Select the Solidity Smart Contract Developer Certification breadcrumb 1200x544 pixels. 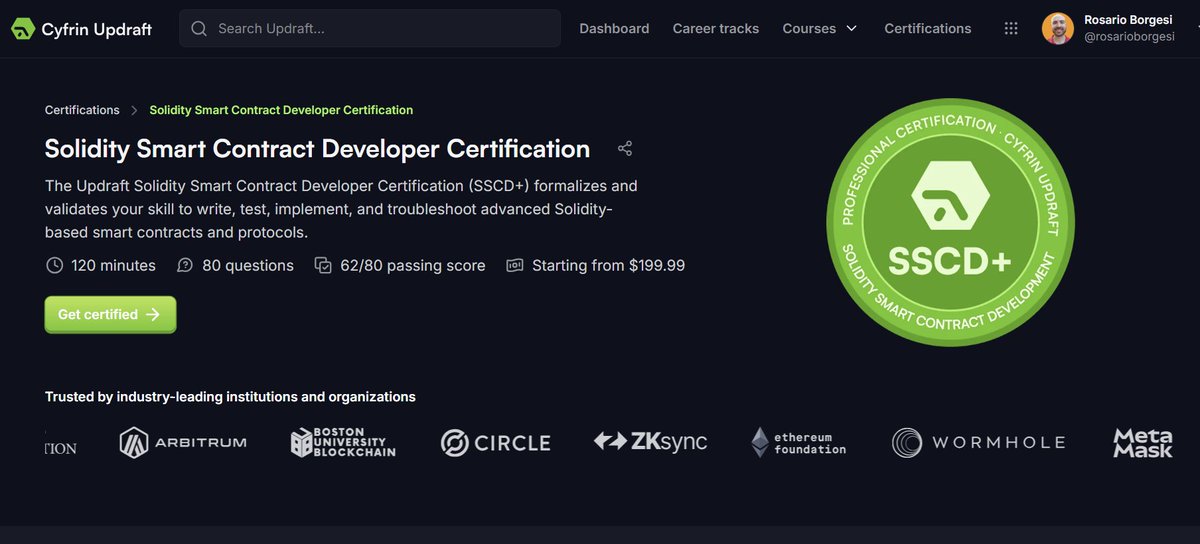(x=281, y=110)
